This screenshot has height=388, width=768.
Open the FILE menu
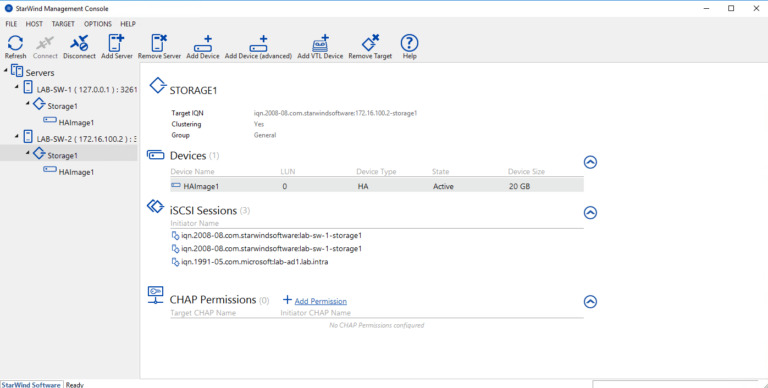tap(11, 24)
